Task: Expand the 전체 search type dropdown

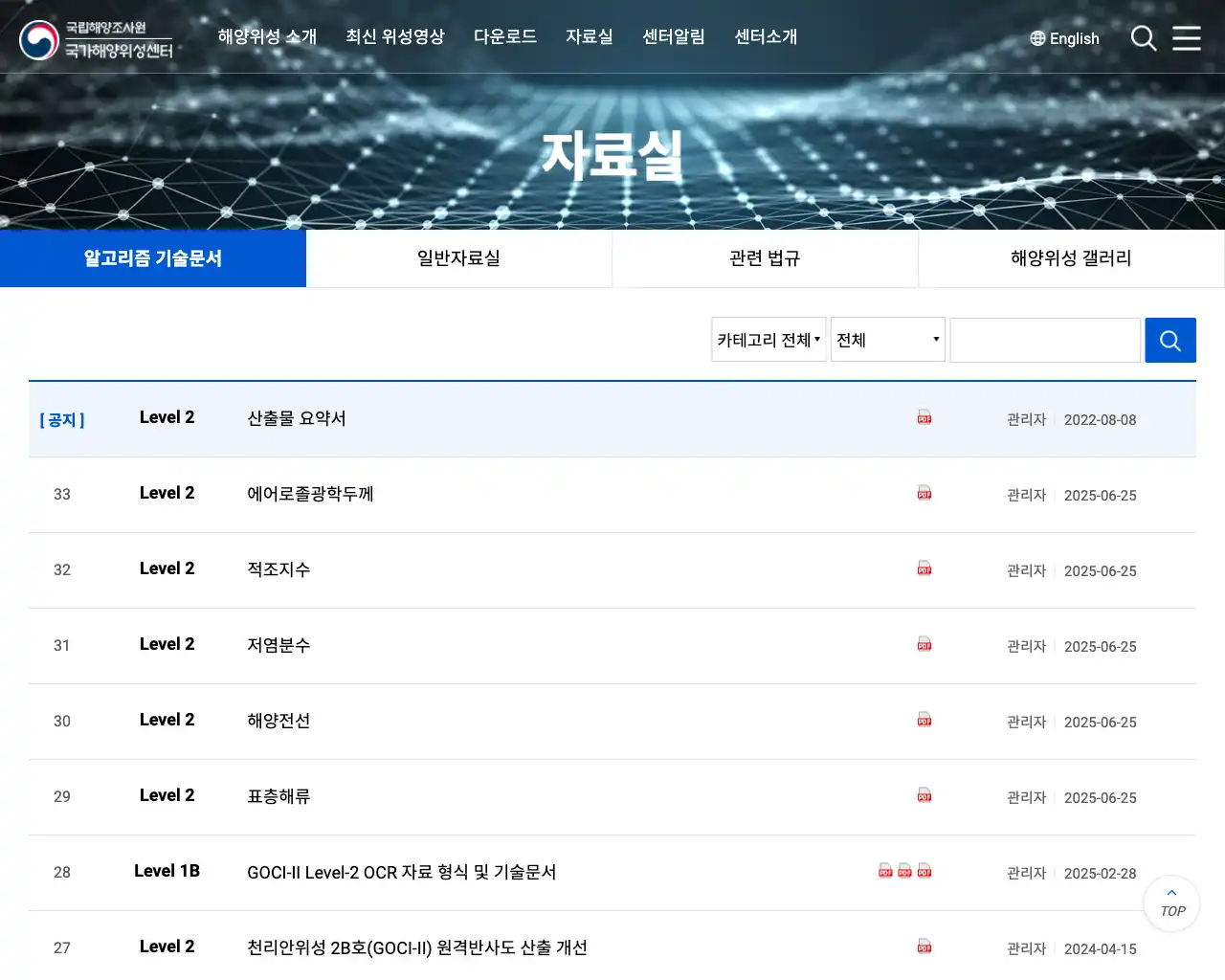Action: [887, 340]
